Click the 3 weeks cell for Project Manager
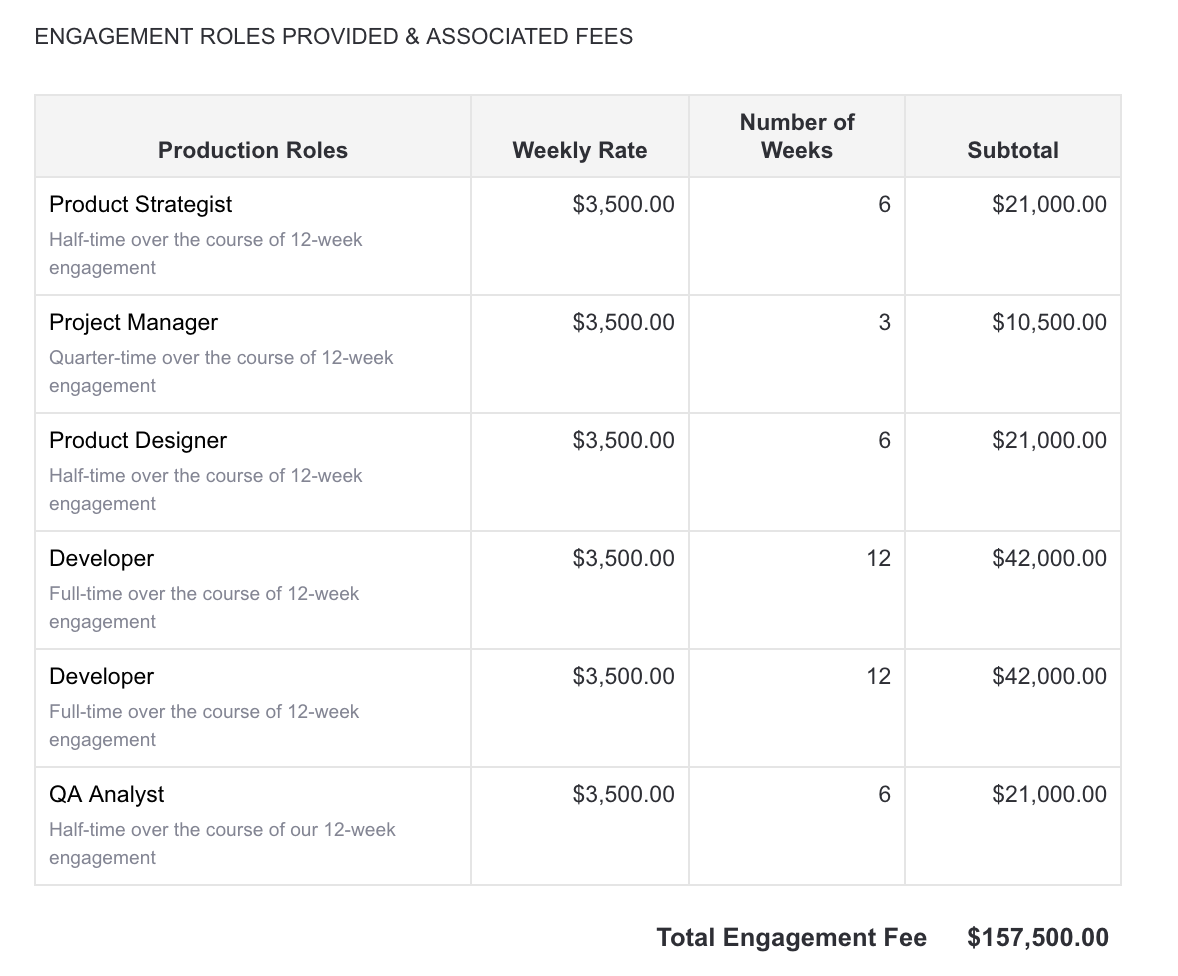Screen dimensions: 1178x976 (883, 322)
